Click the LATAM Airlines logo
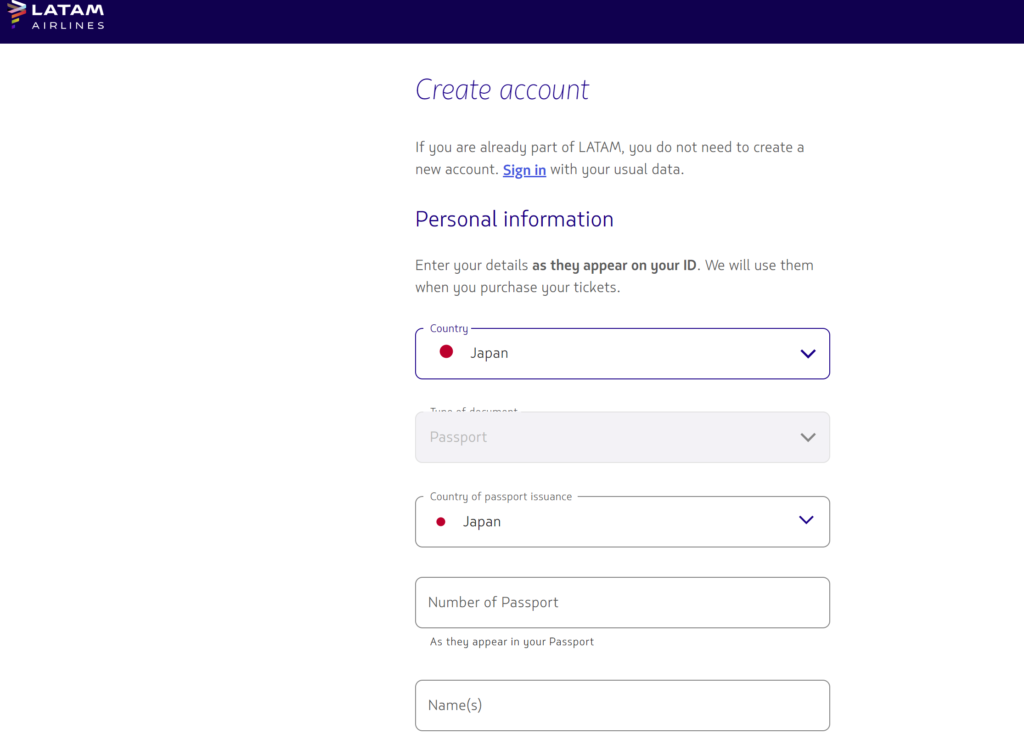The height and width of the screenshot is (739, 1024). pyautogui.click(x=56, y=16)
